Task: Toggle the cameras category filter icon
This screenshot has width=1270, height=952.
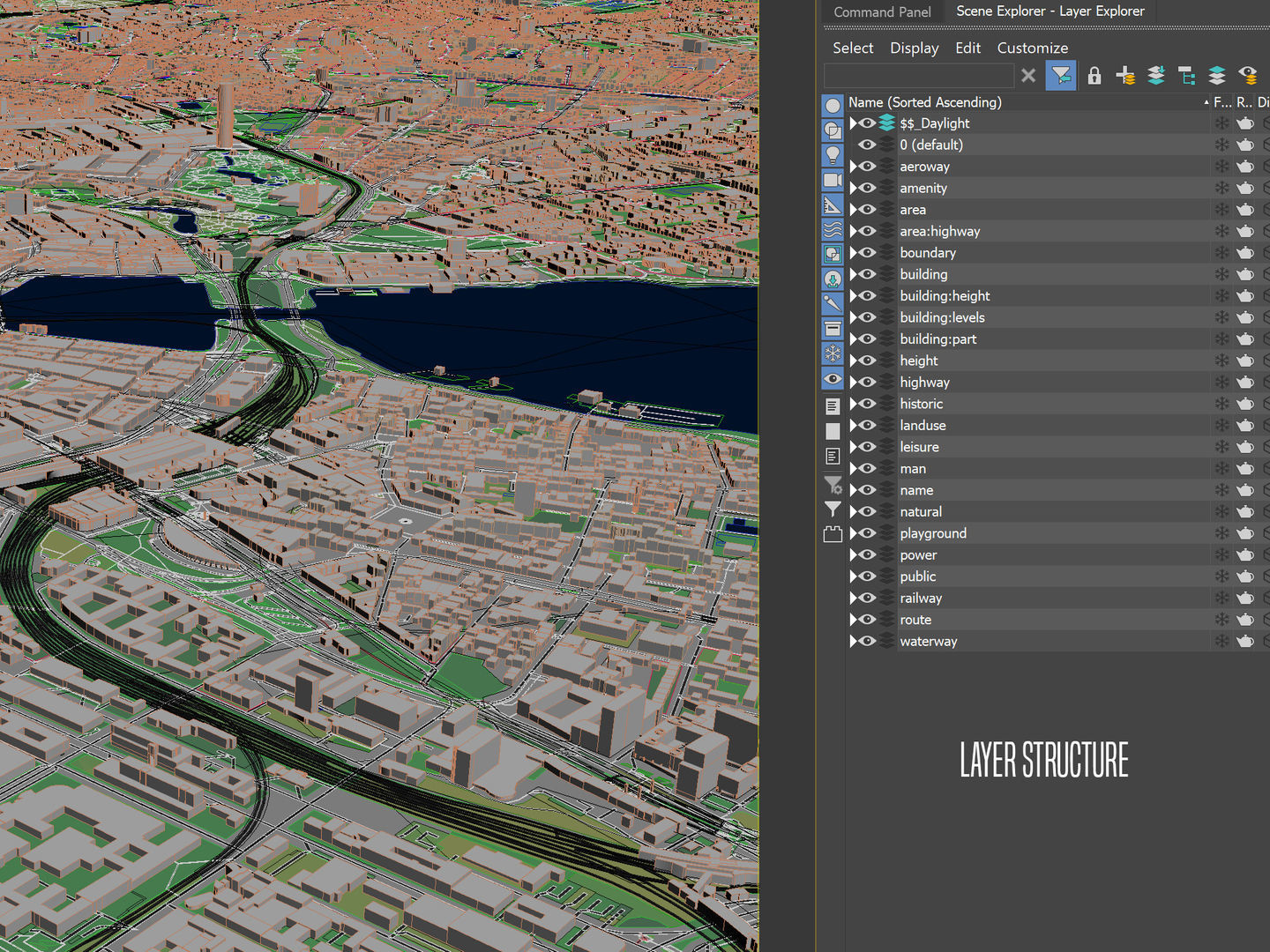Action: tap(833, 180)
